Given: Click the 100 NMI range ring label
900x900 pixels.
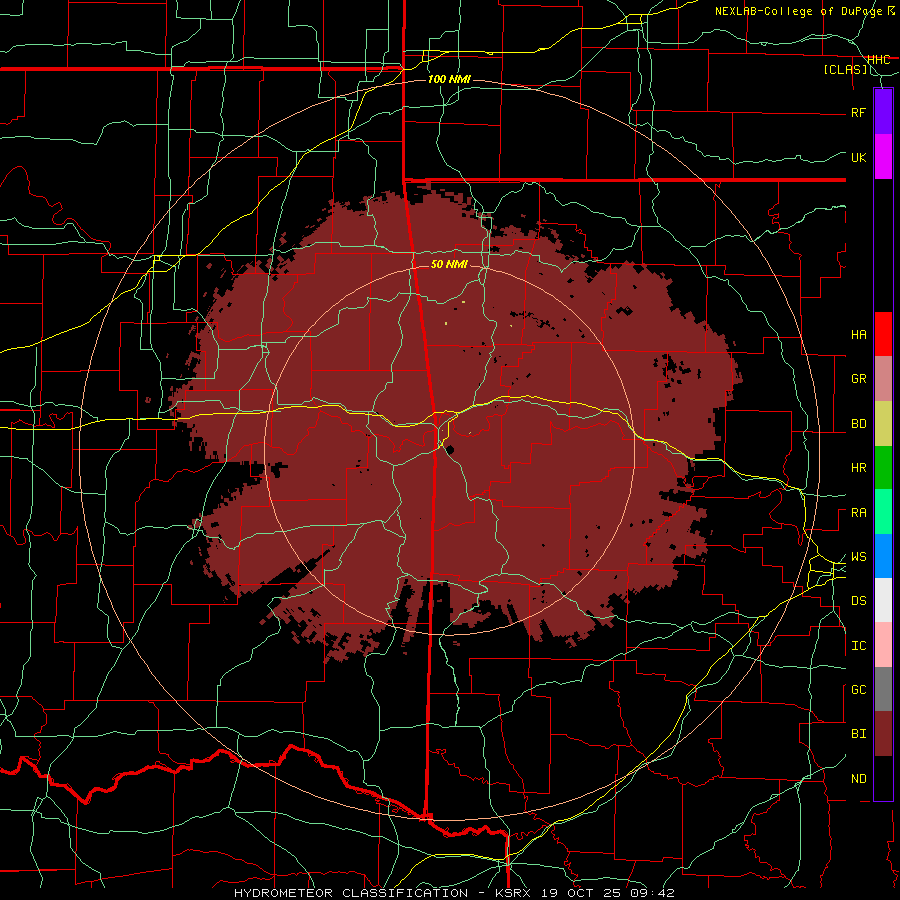Looking at the screenshot, I should point(449,79).
